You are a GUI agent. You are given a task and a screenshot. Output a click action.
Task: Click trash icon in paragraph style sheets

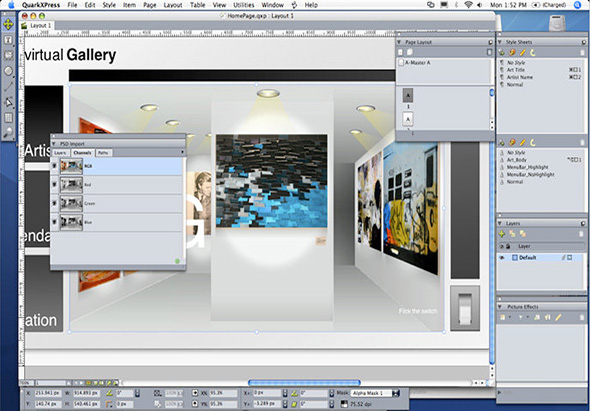[x=582, y=53]
